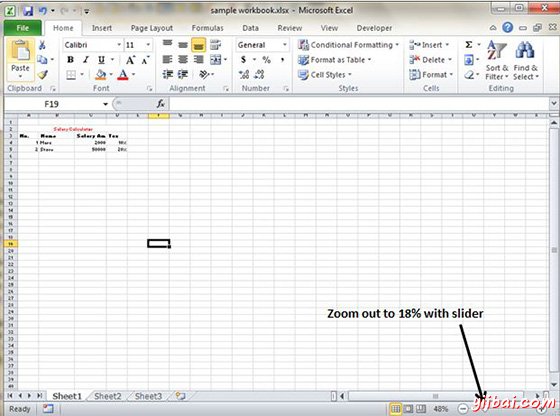Switch to the Page Layout tab
Viewport: 560px width, 416px height.
pyautogui.click(x=152, y=28)
